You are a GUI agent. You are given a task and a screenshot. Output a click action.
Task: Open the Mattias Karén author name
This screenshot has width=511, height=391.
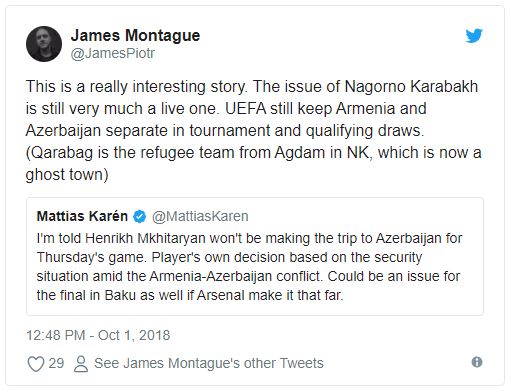[82, 216]
